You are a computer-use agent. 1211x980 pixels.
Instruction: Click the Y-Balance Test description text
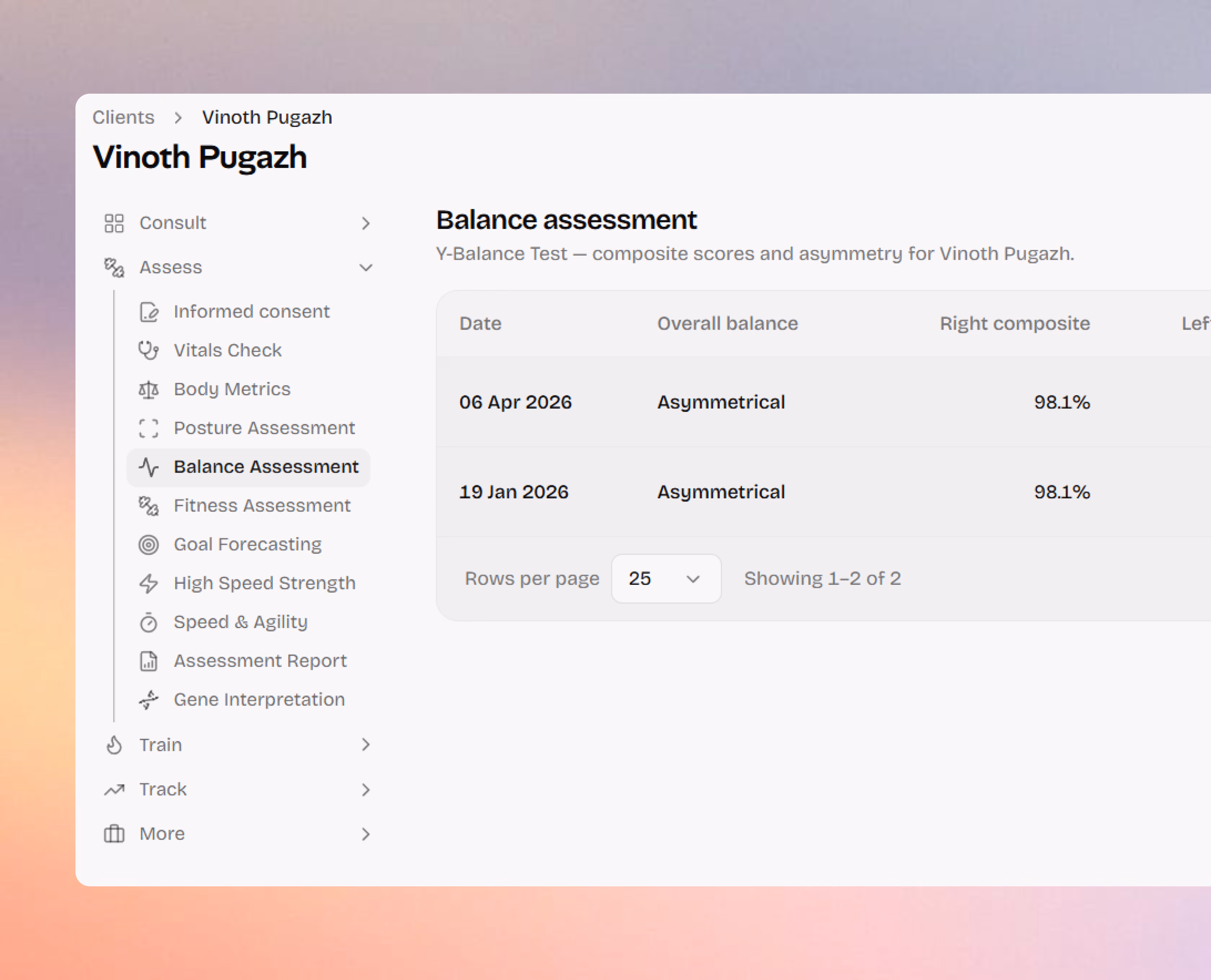click(755, 254)
